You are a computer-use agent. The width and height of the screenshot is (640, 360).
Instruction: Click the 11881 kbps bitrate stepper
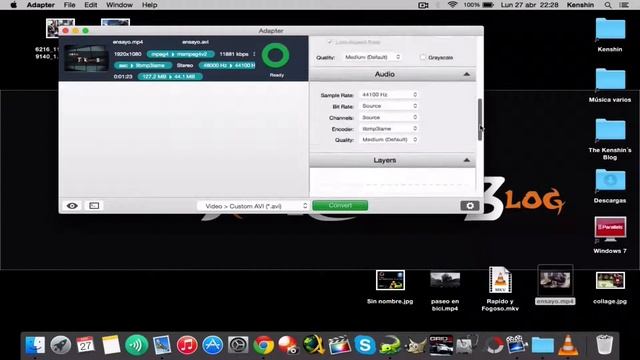coord(254,54)
